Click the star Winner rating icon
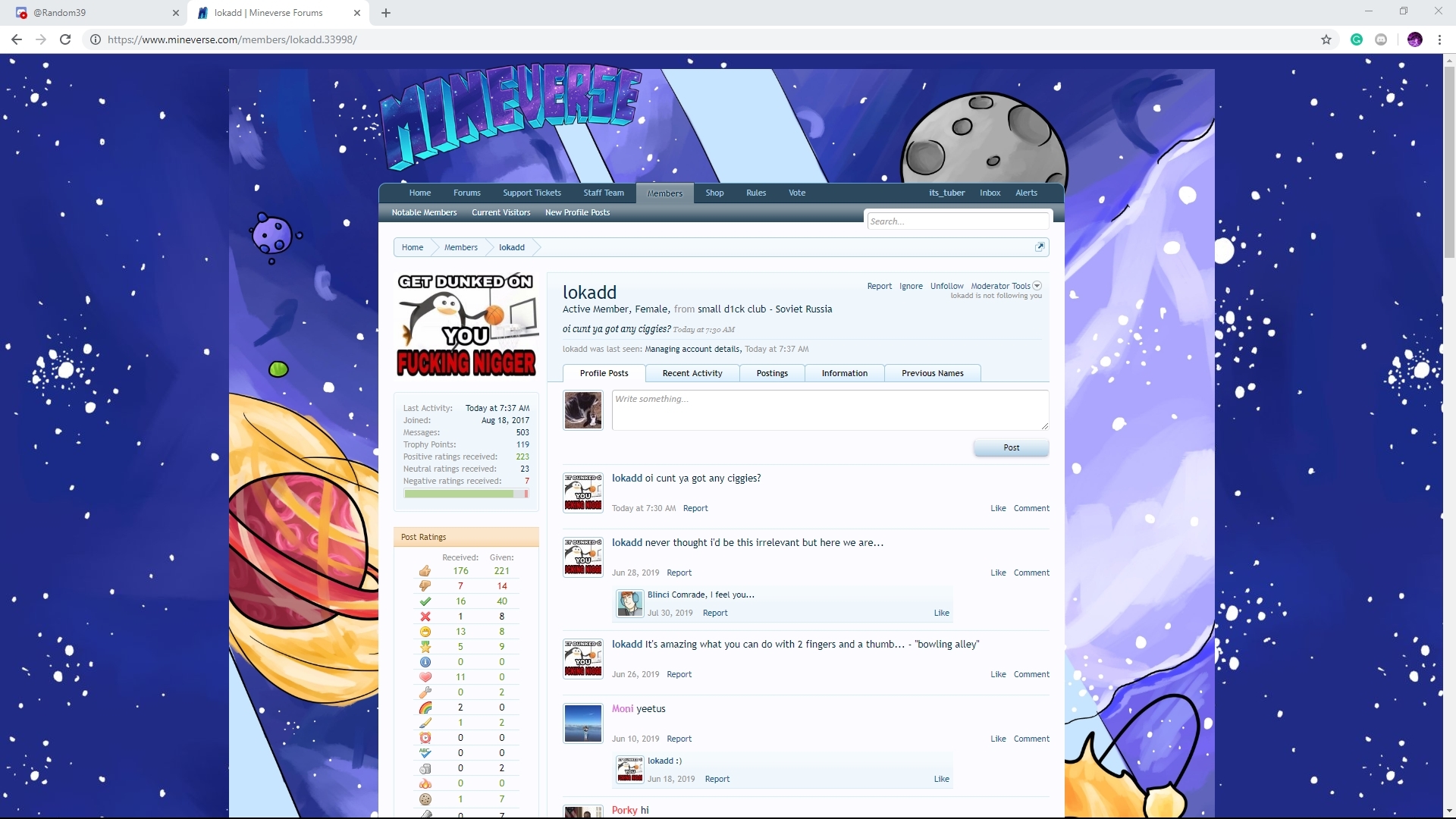Screen dimensions: 1456x819 (425, 647)
